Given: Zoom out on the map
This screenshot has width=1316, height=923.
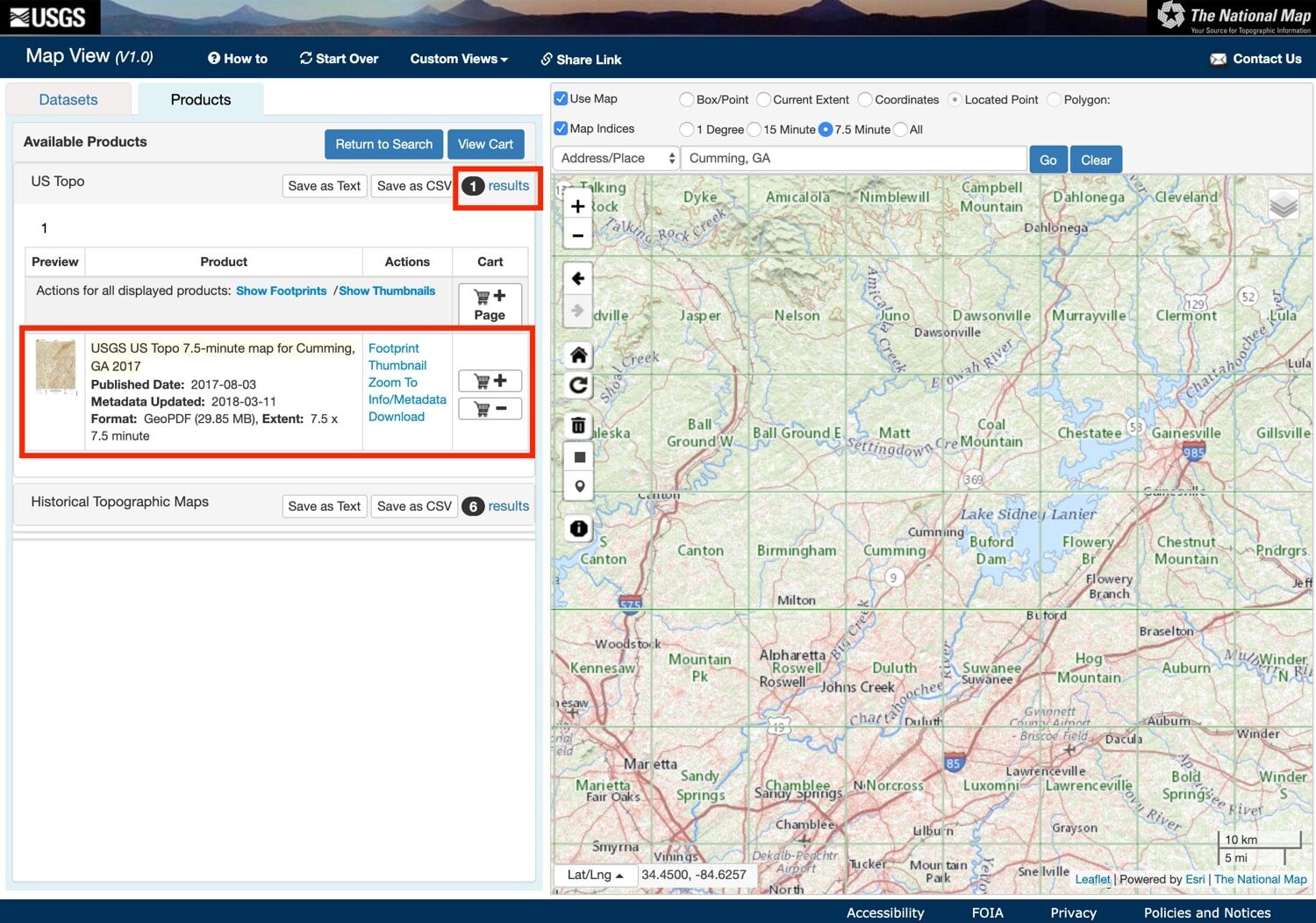Looking at the screenshot, I should point(577,235).
